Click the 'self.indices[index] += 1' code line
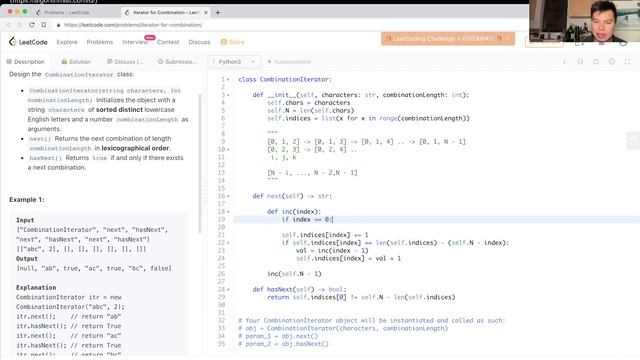Image resolution: width=640 pixels, height=360 pixels. point(325,235)
